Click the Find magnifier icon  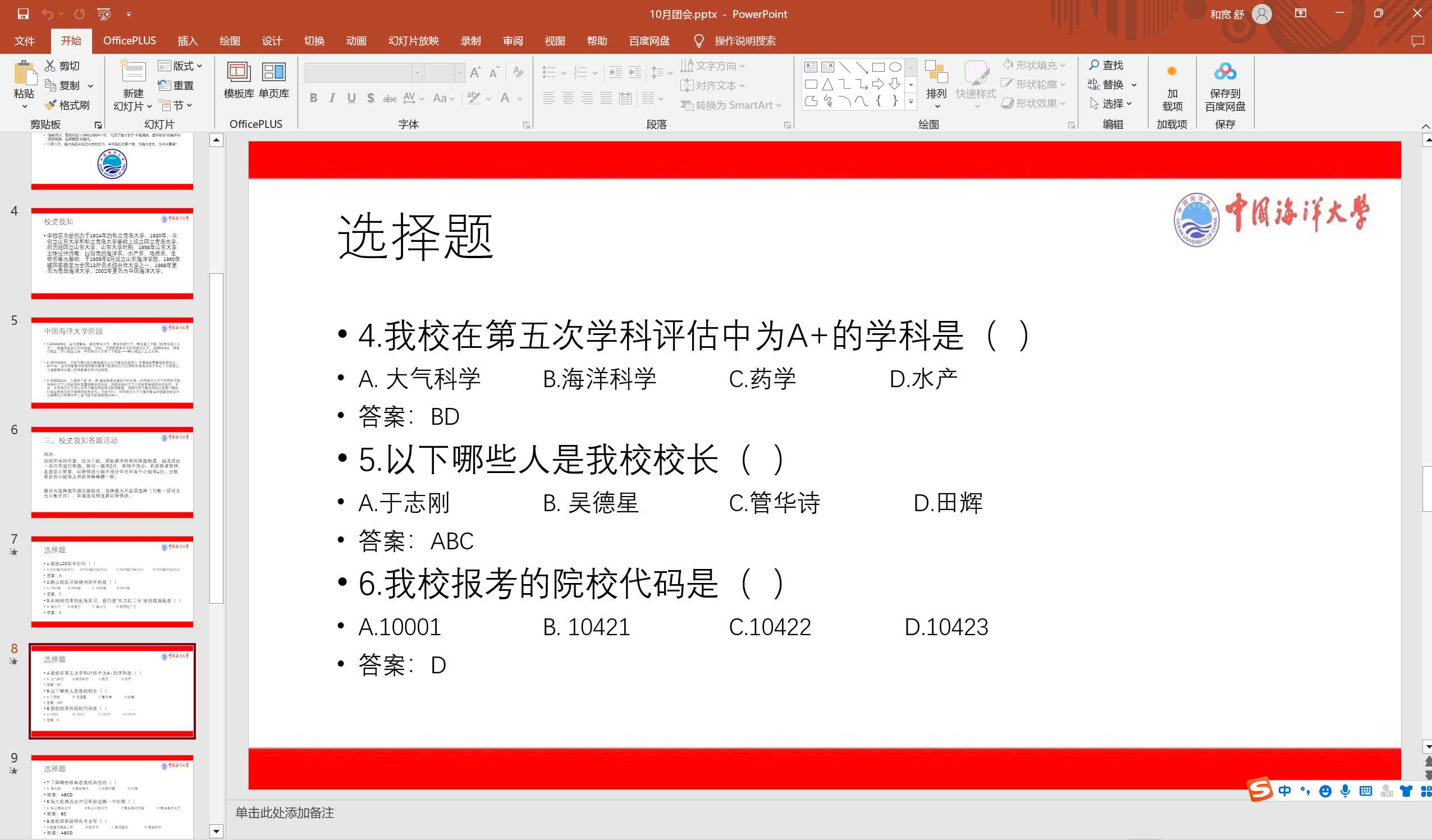(1094, 65)
